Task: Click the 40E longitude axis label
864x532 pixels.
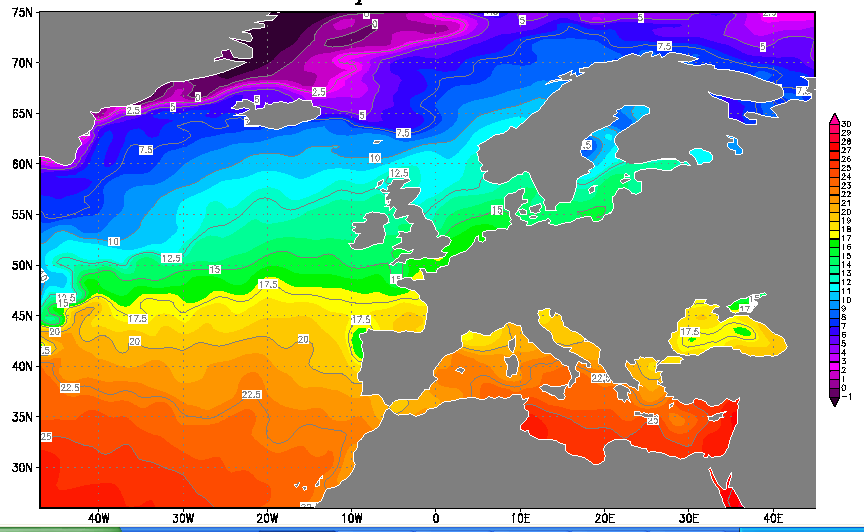Action: (772, 518)
